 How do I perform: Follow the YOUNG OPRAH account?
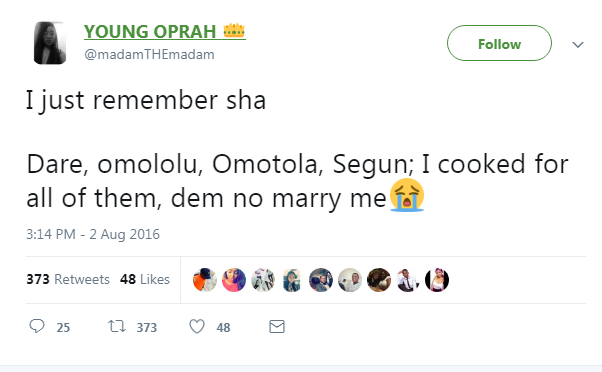pos(499,43)
